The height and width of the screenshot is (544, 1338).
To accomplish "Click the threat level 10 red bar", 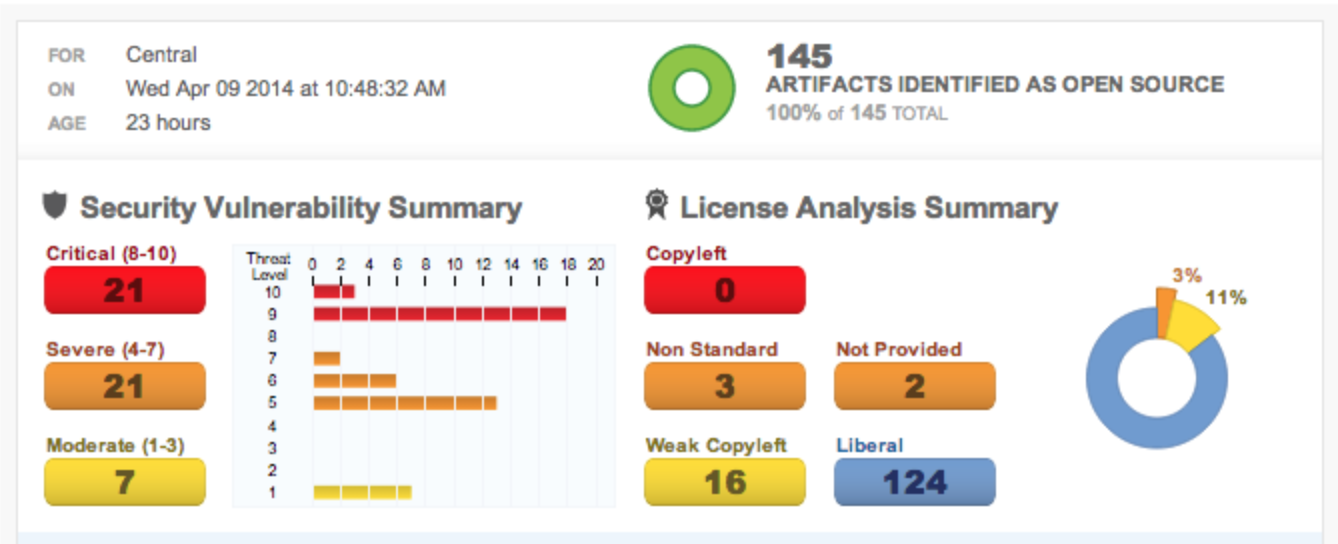I will coord(333,292).
